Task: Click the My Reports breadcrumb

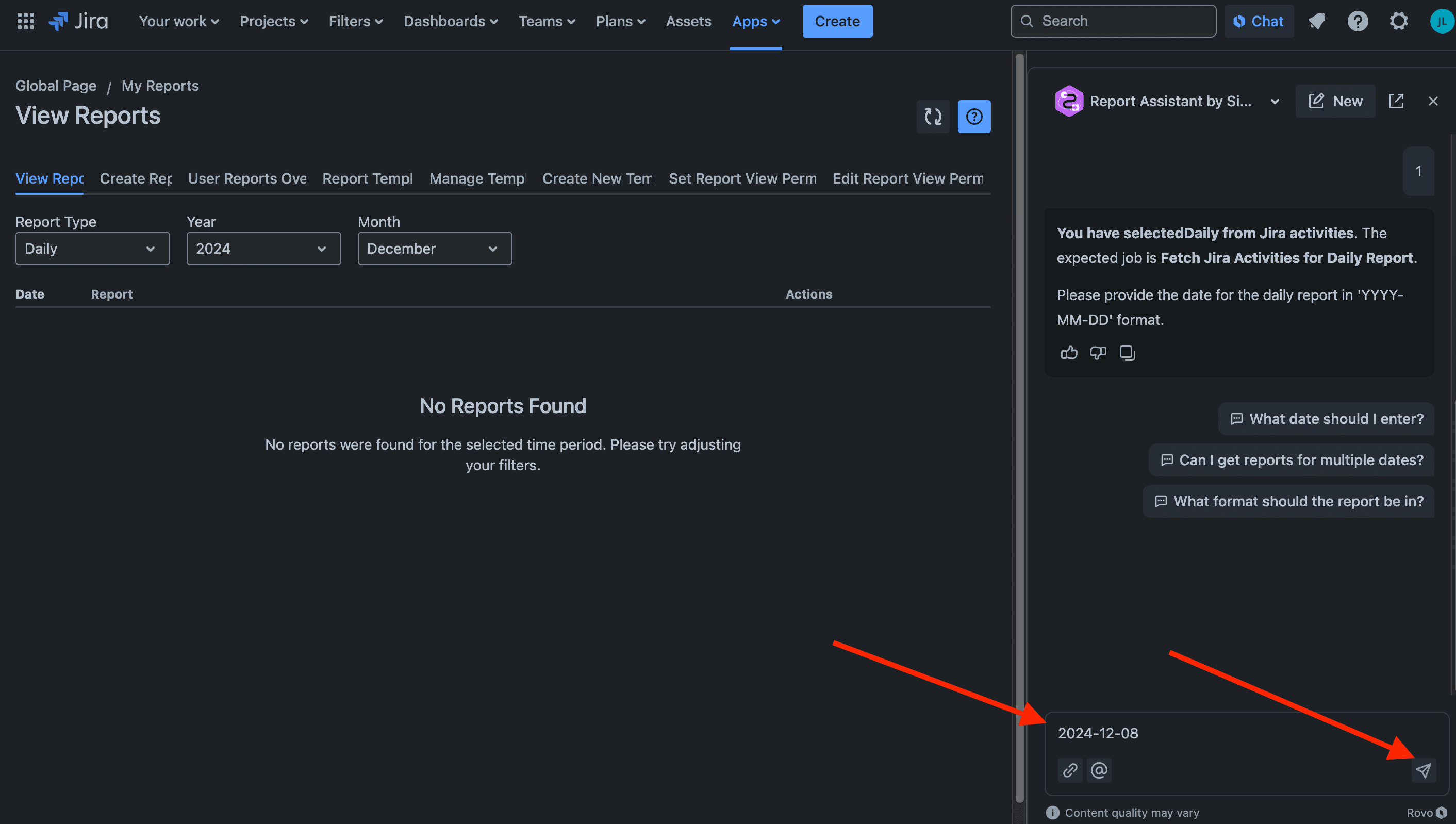Action: [160, 86]
